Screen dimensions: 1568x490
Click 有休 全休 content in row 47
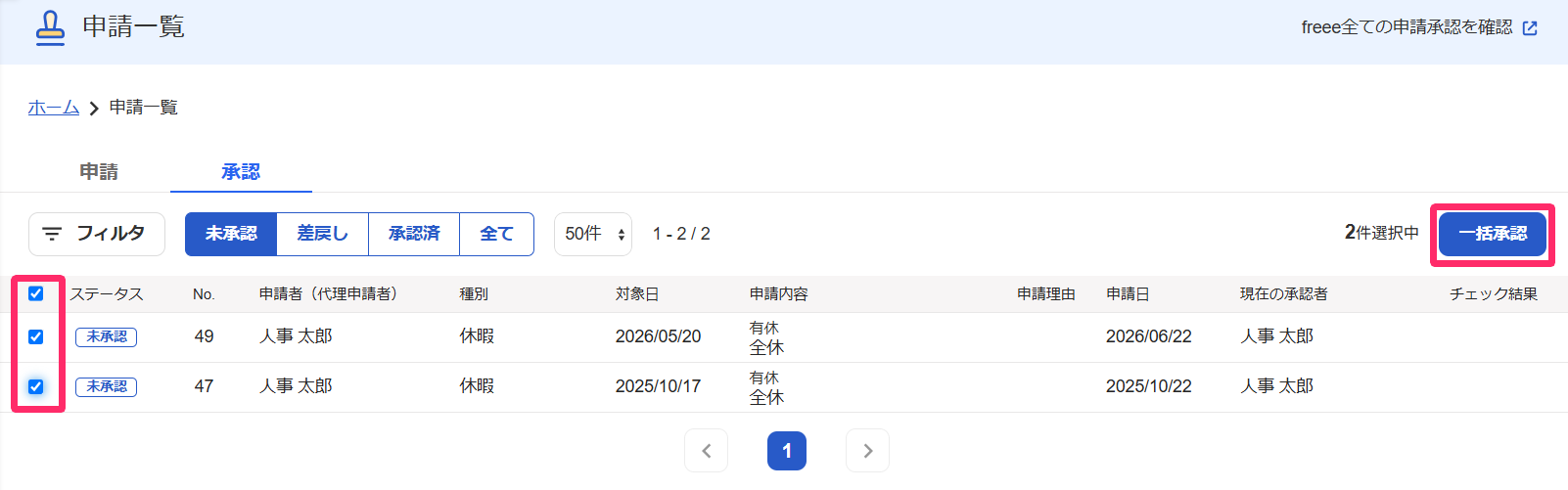coord(766,387)
